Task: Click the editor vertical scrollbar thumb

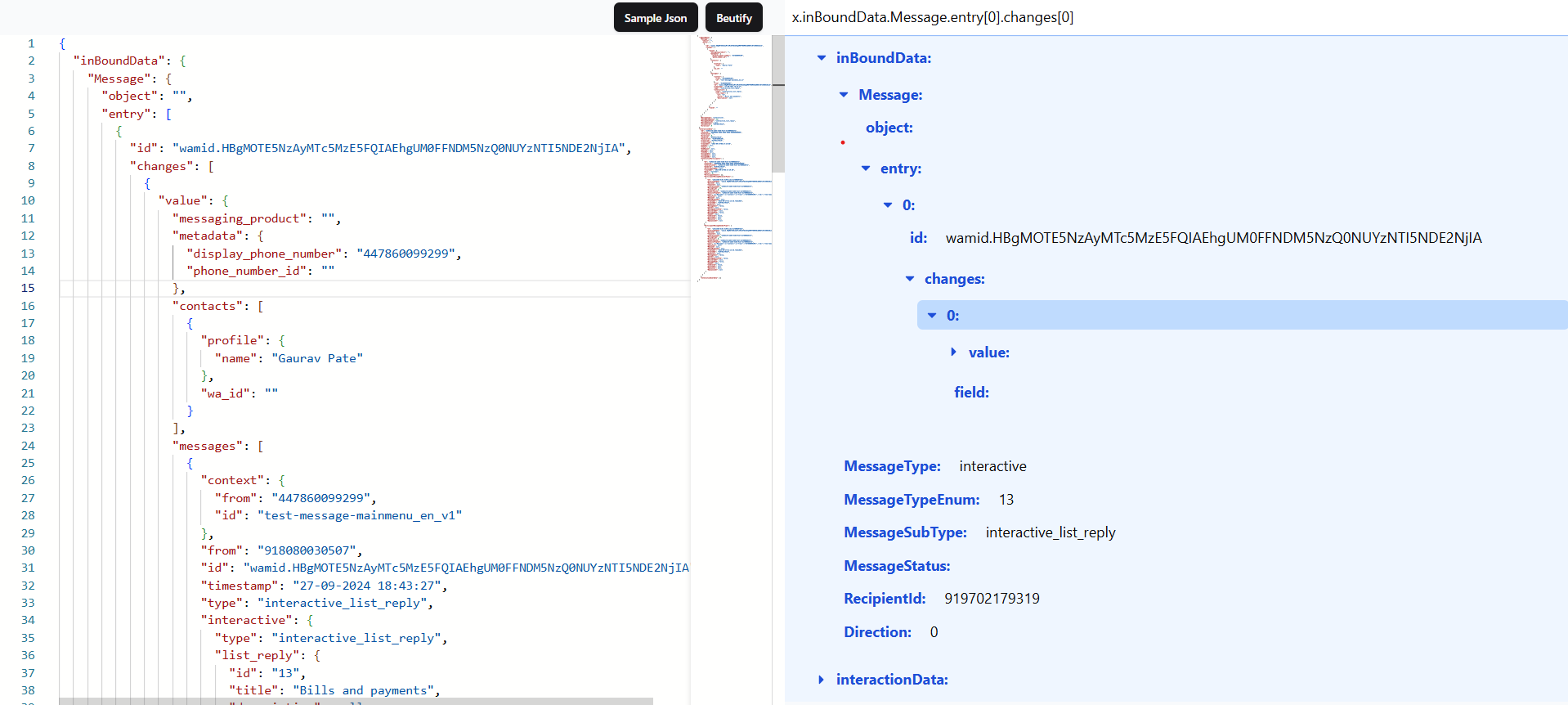Action: 778,104
